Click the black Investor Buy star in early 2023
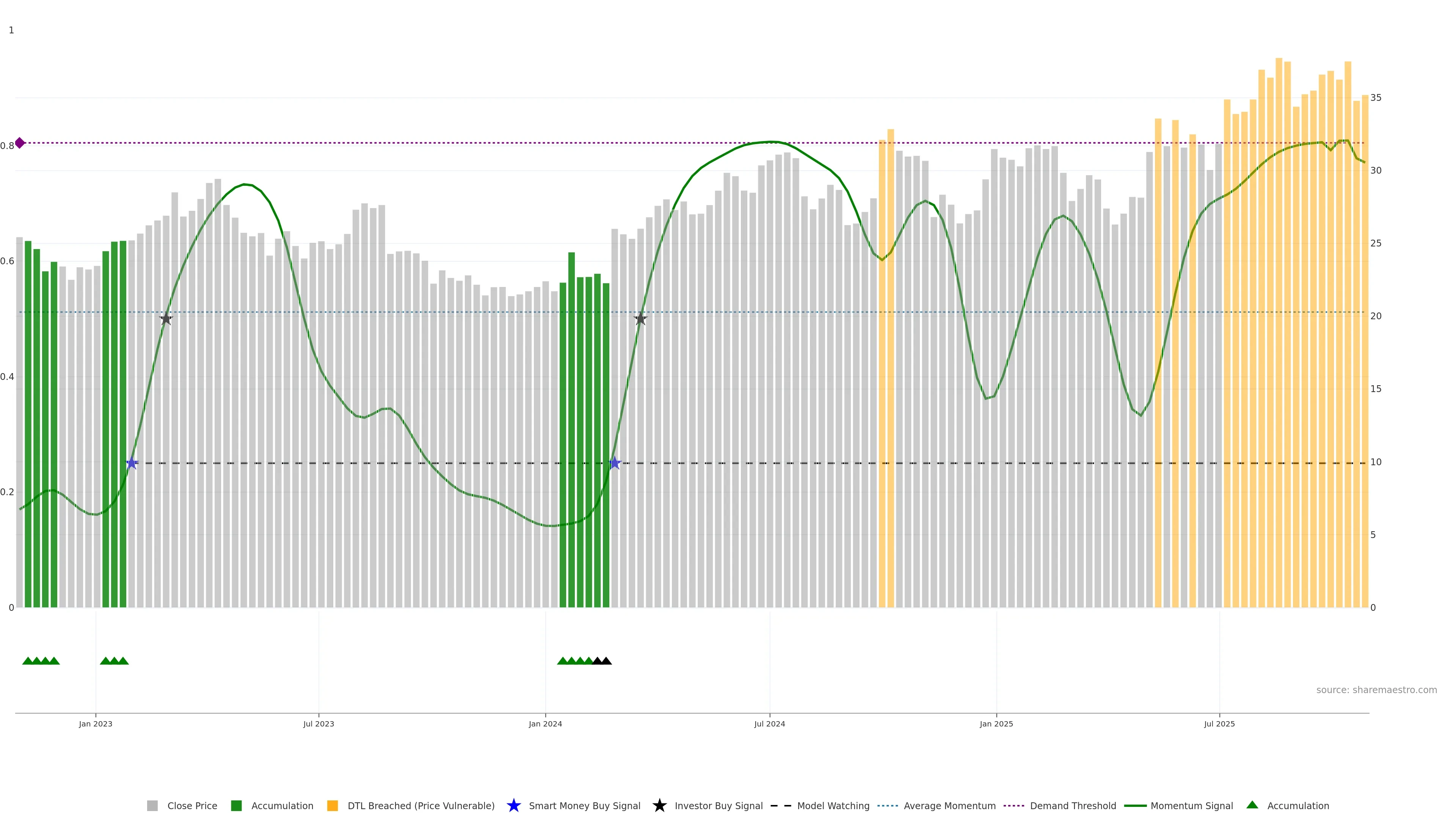The height and width of the screenshot is (819, 1456). tap(166, 319)
